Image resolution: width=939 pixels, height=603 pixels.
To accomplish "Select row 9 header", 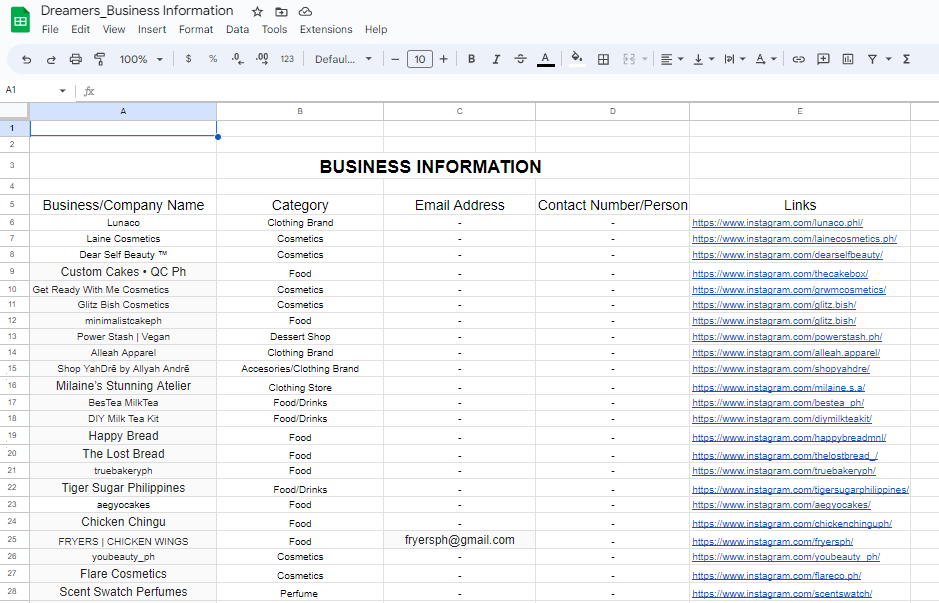I will coord(12,272).
